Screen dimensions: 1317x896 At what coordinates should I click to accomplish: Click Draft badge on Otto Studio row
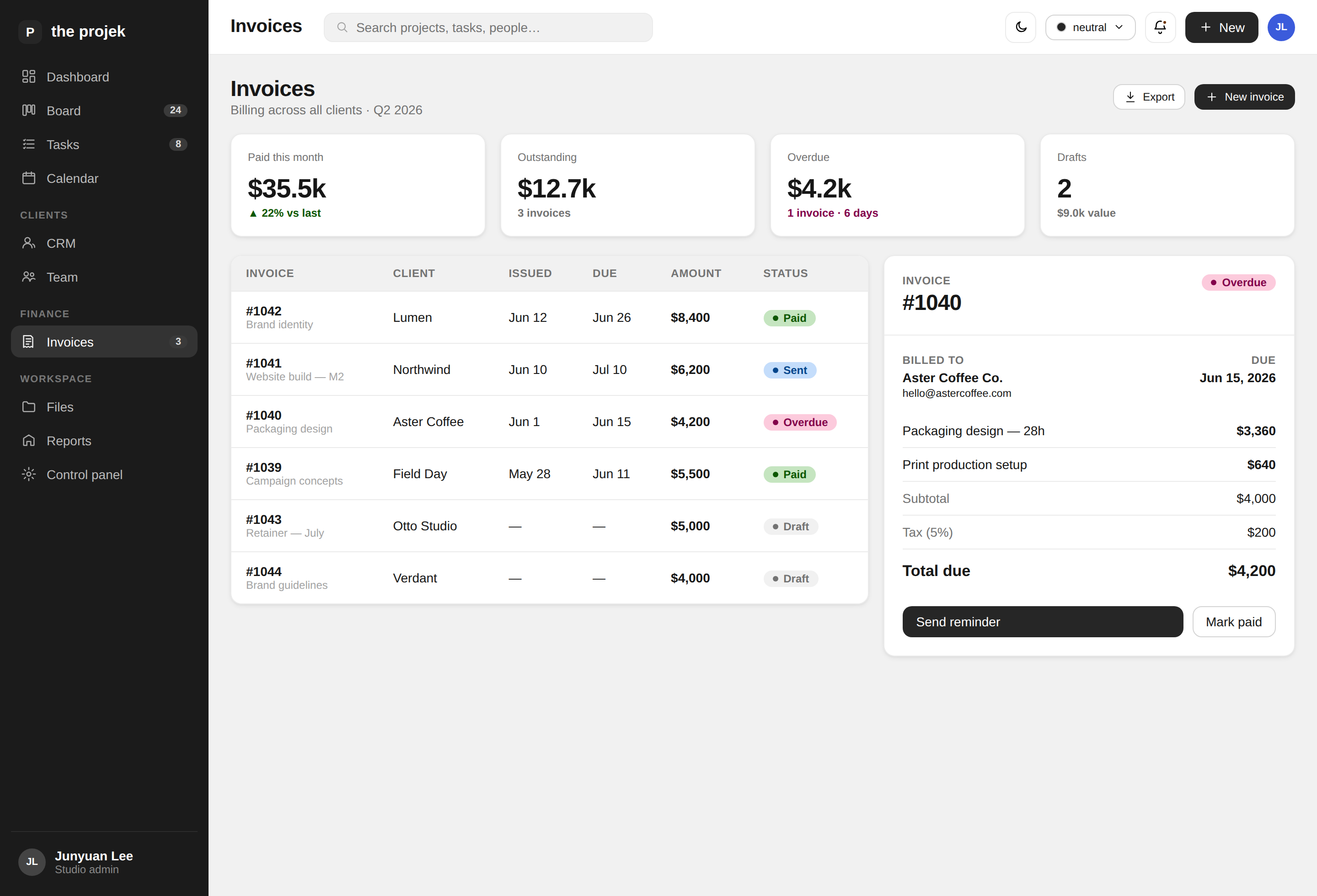tap(791, 526)
